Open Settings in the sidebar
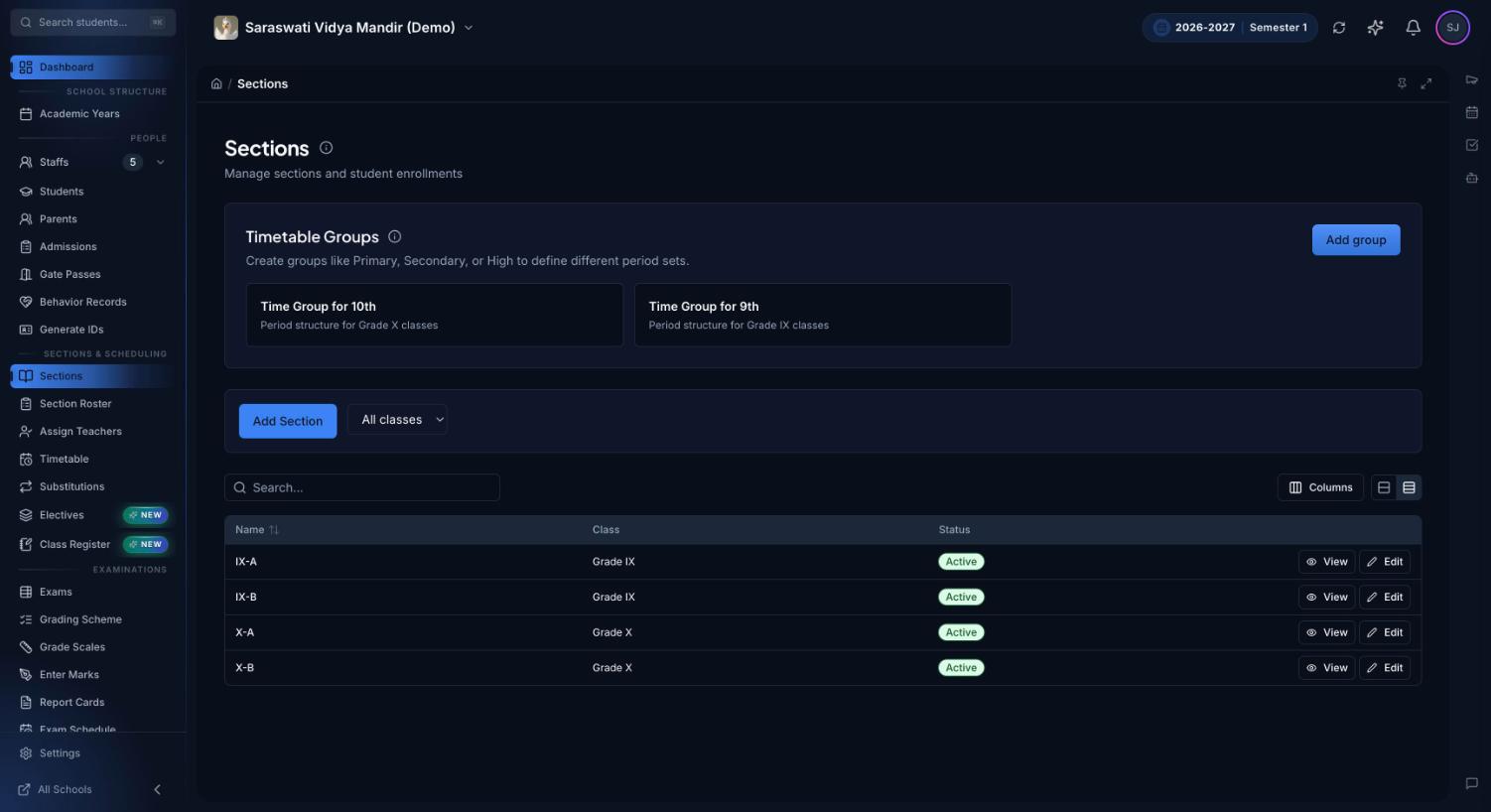 [92, 753]
